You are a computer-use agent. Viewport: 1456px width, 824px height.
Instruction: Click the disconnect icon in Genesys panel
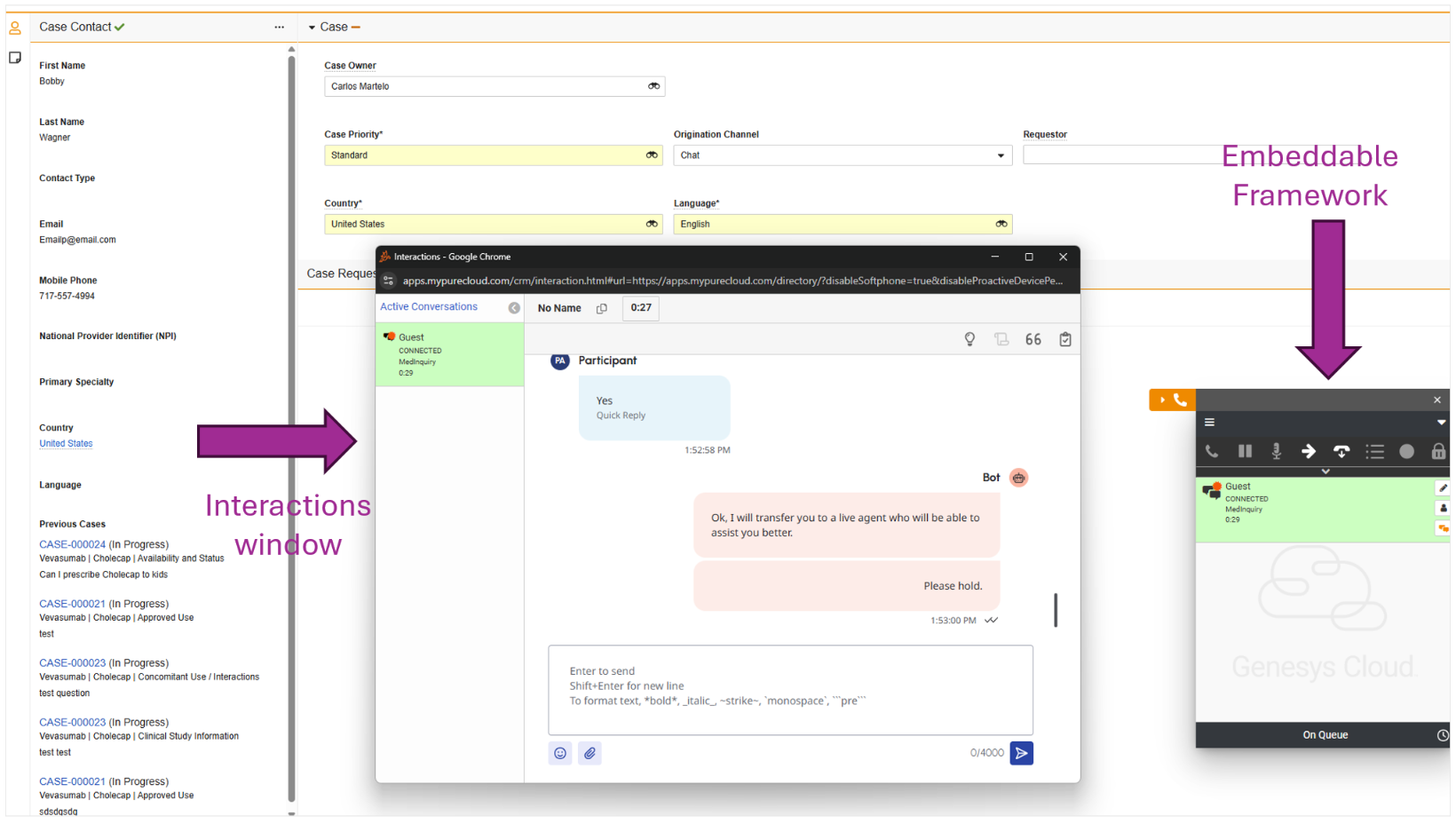pos(1341,451)
